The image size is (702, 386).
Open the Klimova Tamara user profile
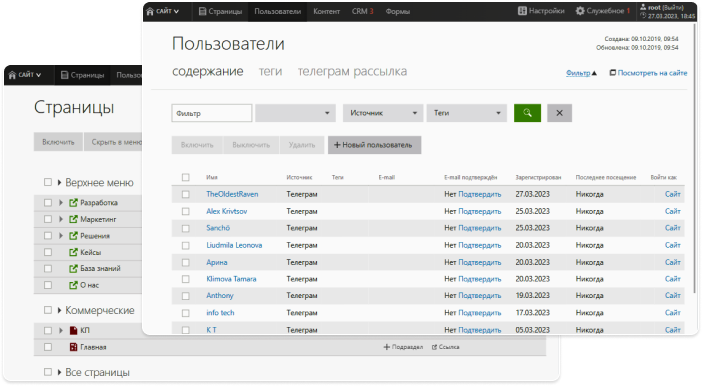(x=231, y=279)
